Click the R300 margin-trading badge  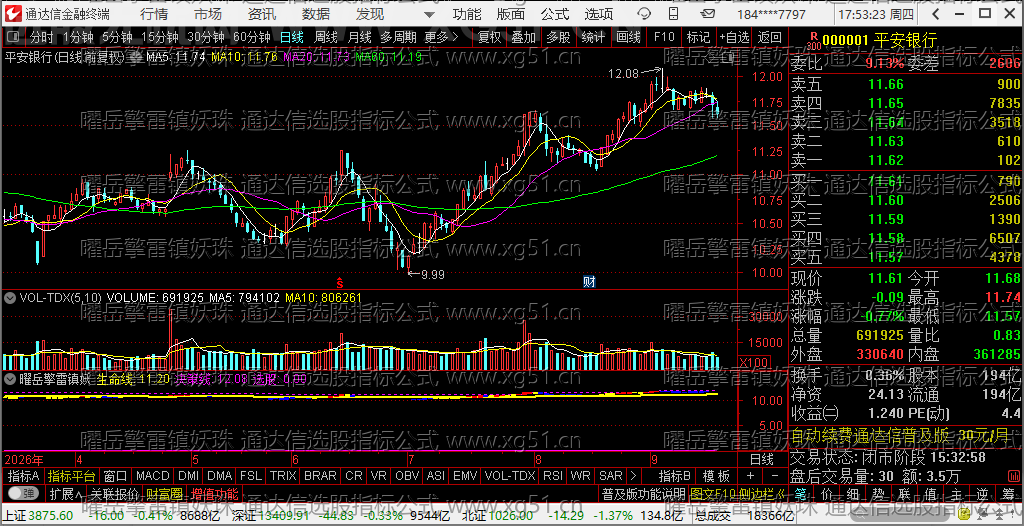pos(812,41)
